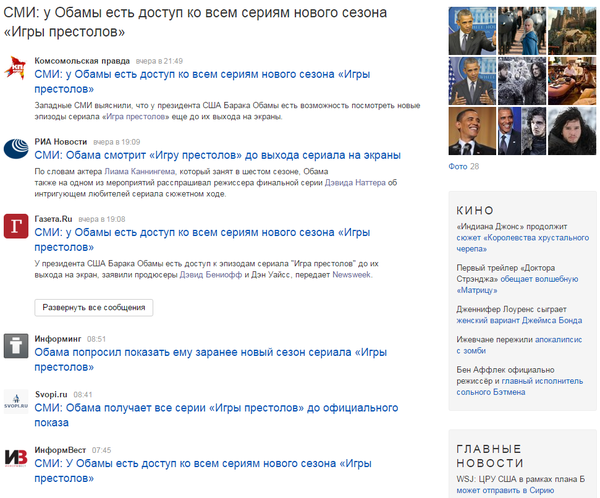
Task: Open the Informing headline 'Обама попросил показать'
Action: click(210, 352)
